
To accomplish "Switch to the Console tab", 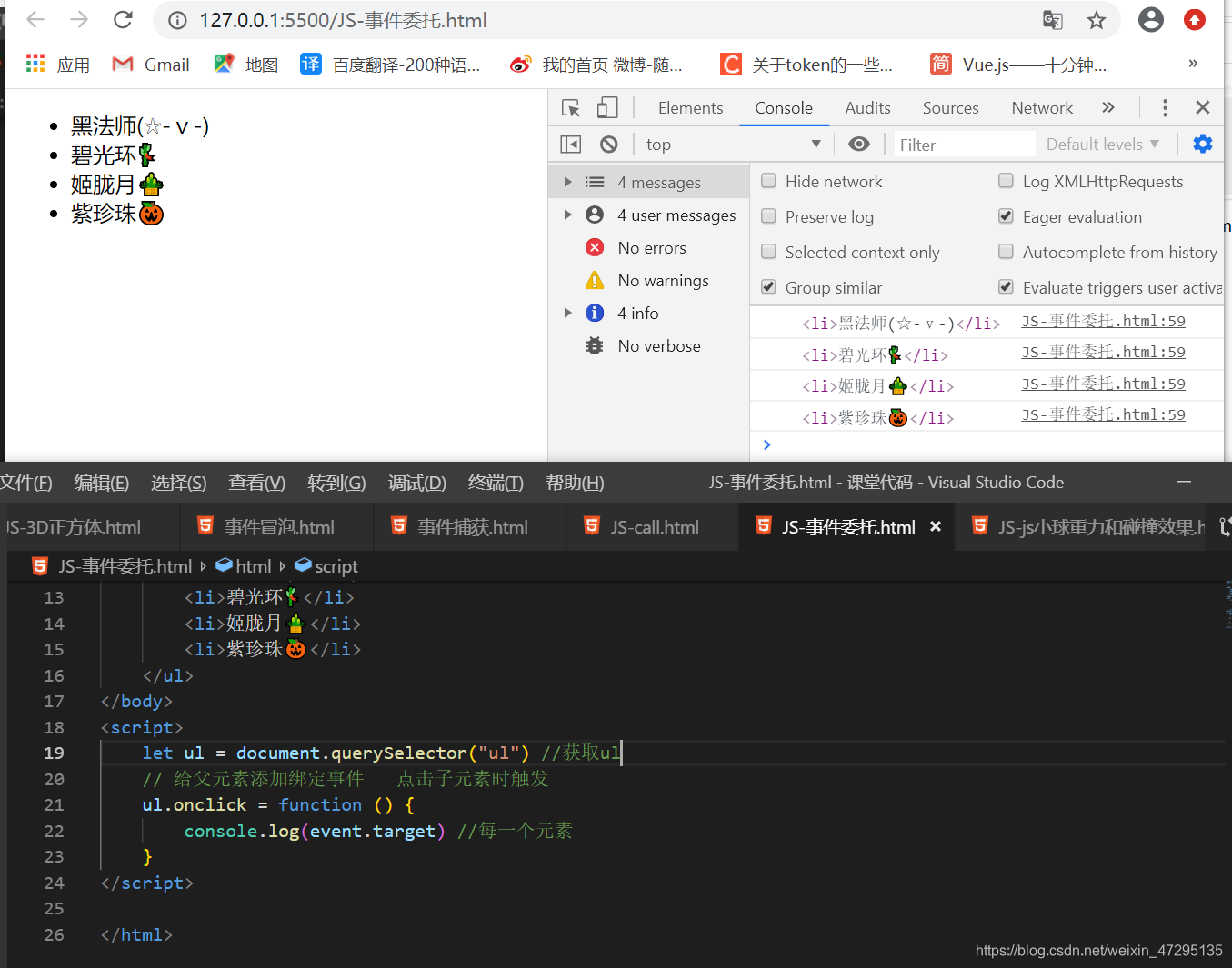I will tap(784, 108).
